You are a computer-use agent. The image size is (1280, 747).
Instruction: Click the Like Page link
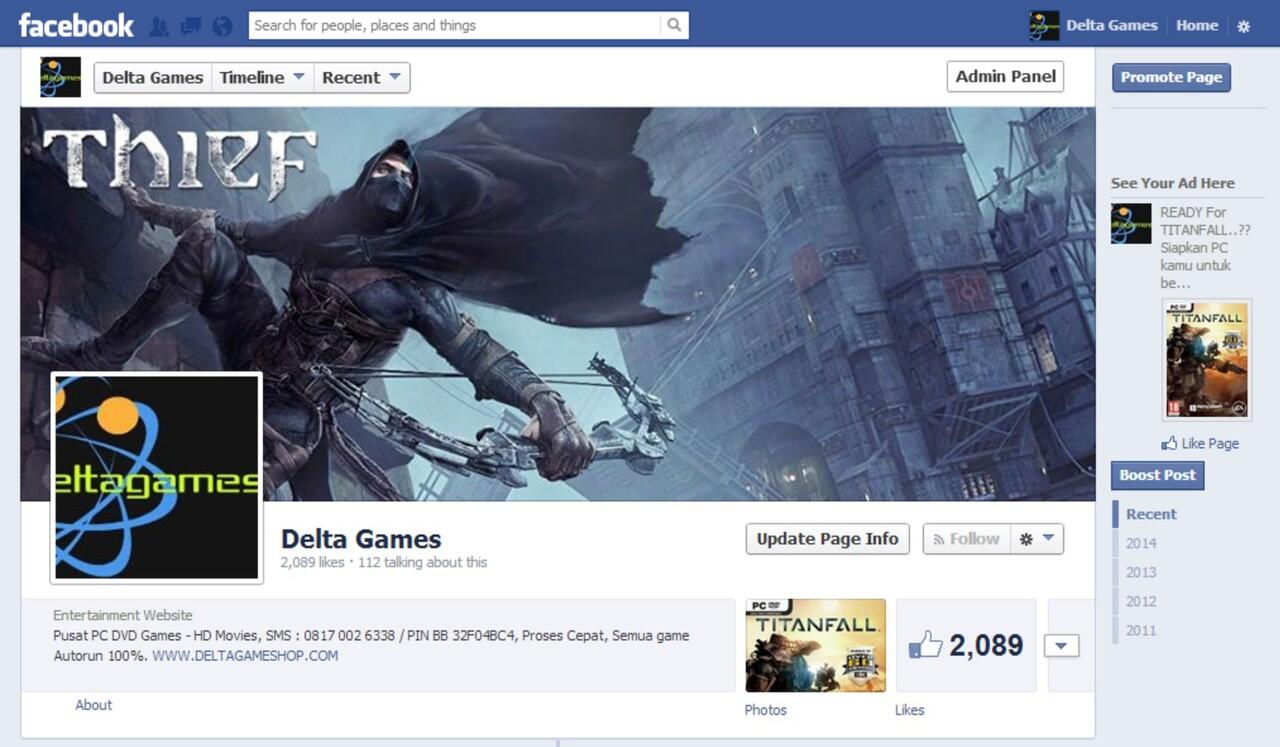pos(1209,443)
